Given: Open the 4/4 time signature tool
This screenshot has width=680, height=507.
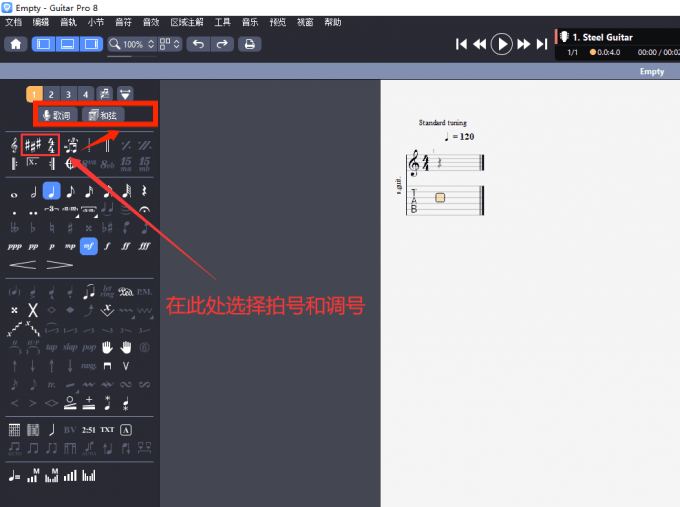Looking at the screenshot, I should (x=52, y=145).
